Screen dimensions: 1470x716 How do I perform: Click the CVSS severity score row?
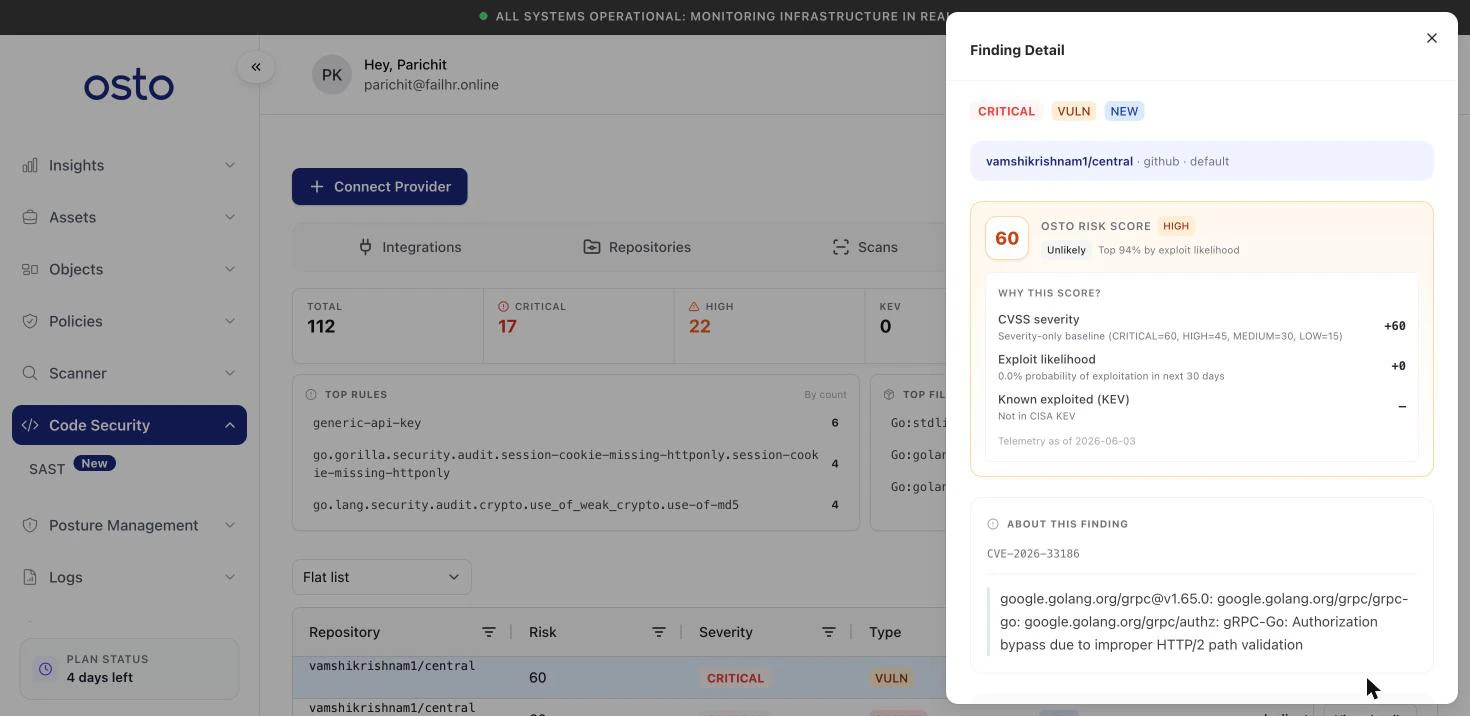click(x=1202, y=327)
